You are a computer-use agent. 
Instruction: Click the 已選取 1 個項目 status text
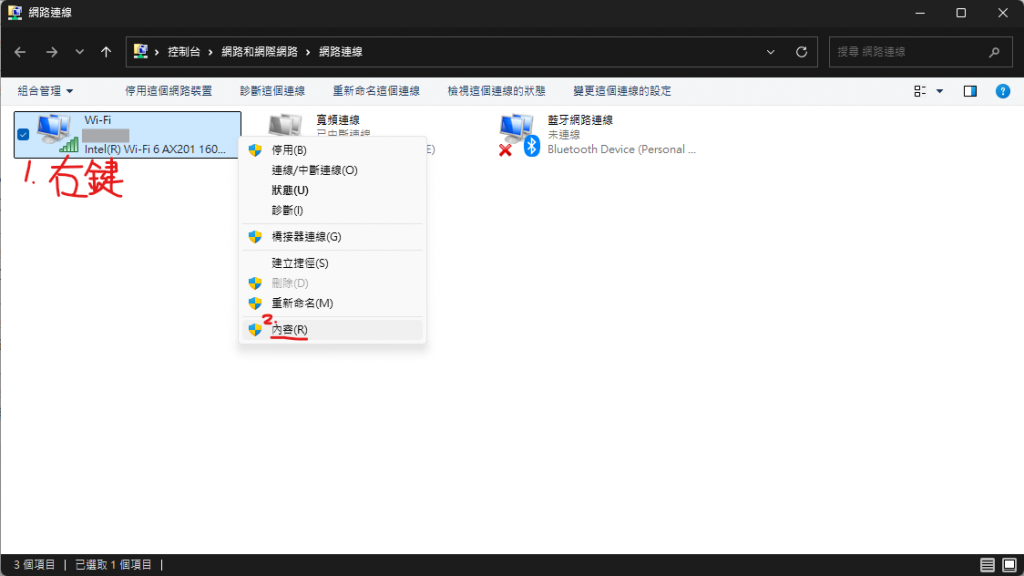tap(114, 564)
